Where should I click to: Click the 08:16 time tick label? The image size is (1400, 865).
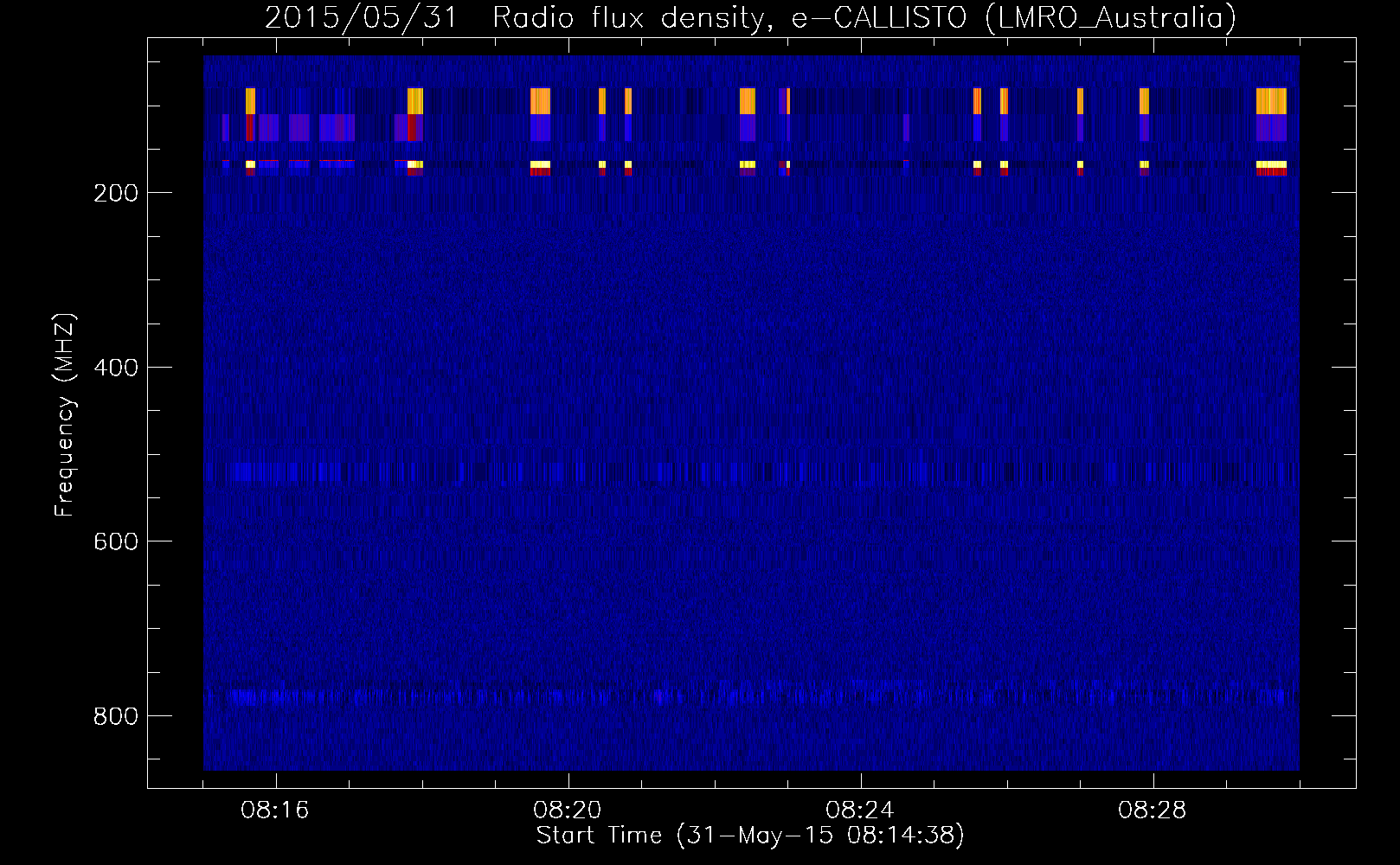click(275, 811)
